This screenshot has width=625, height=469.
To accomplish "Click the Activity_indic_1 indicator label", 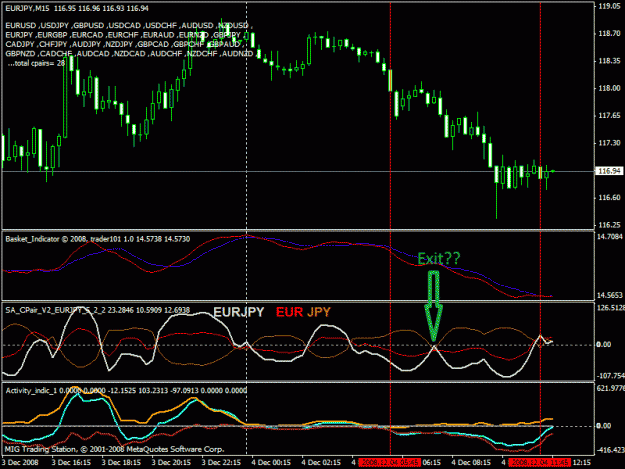I will (126, 391).
